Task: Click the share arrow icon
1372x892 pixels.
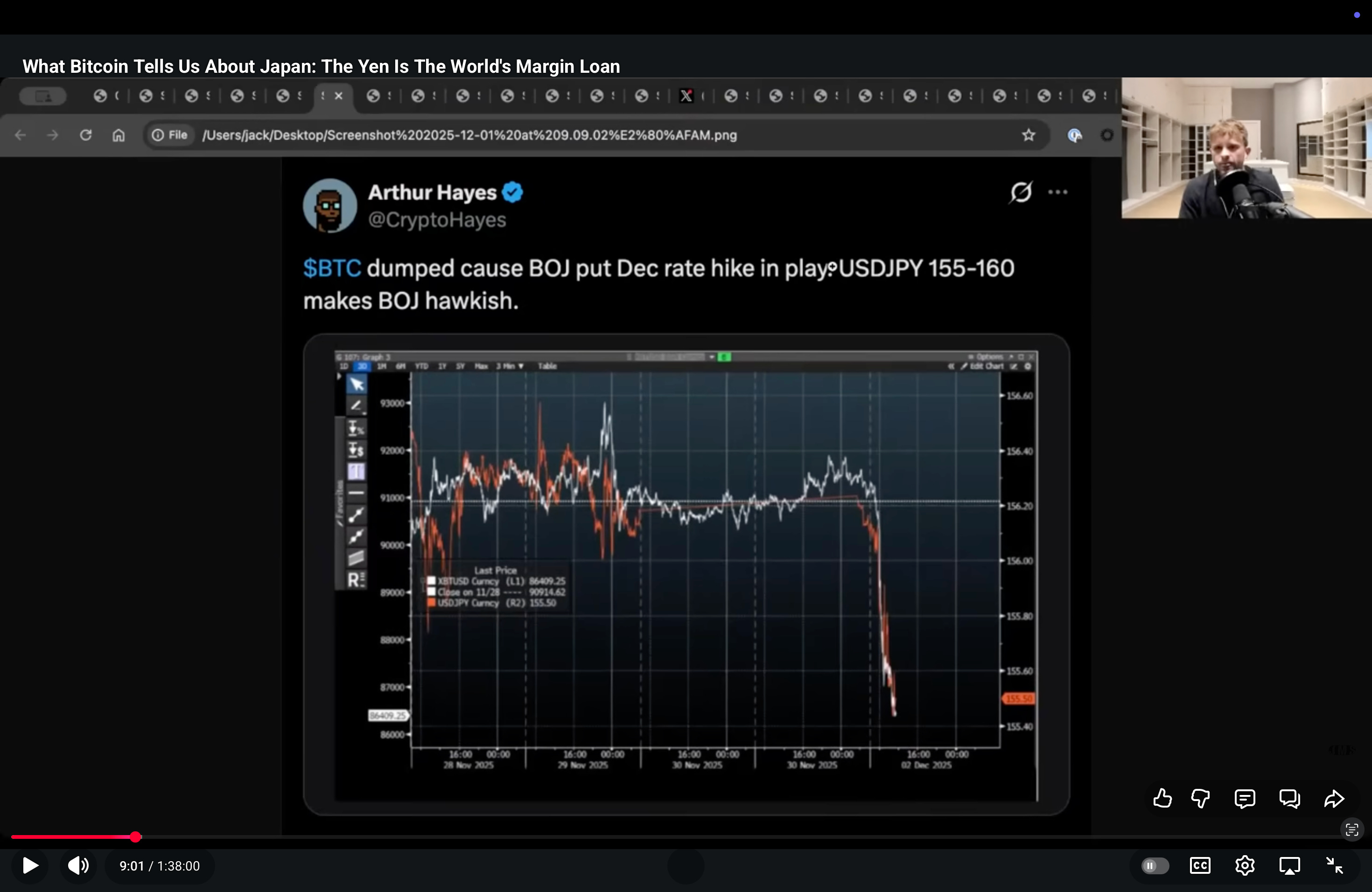Action: coord(1334,799)
